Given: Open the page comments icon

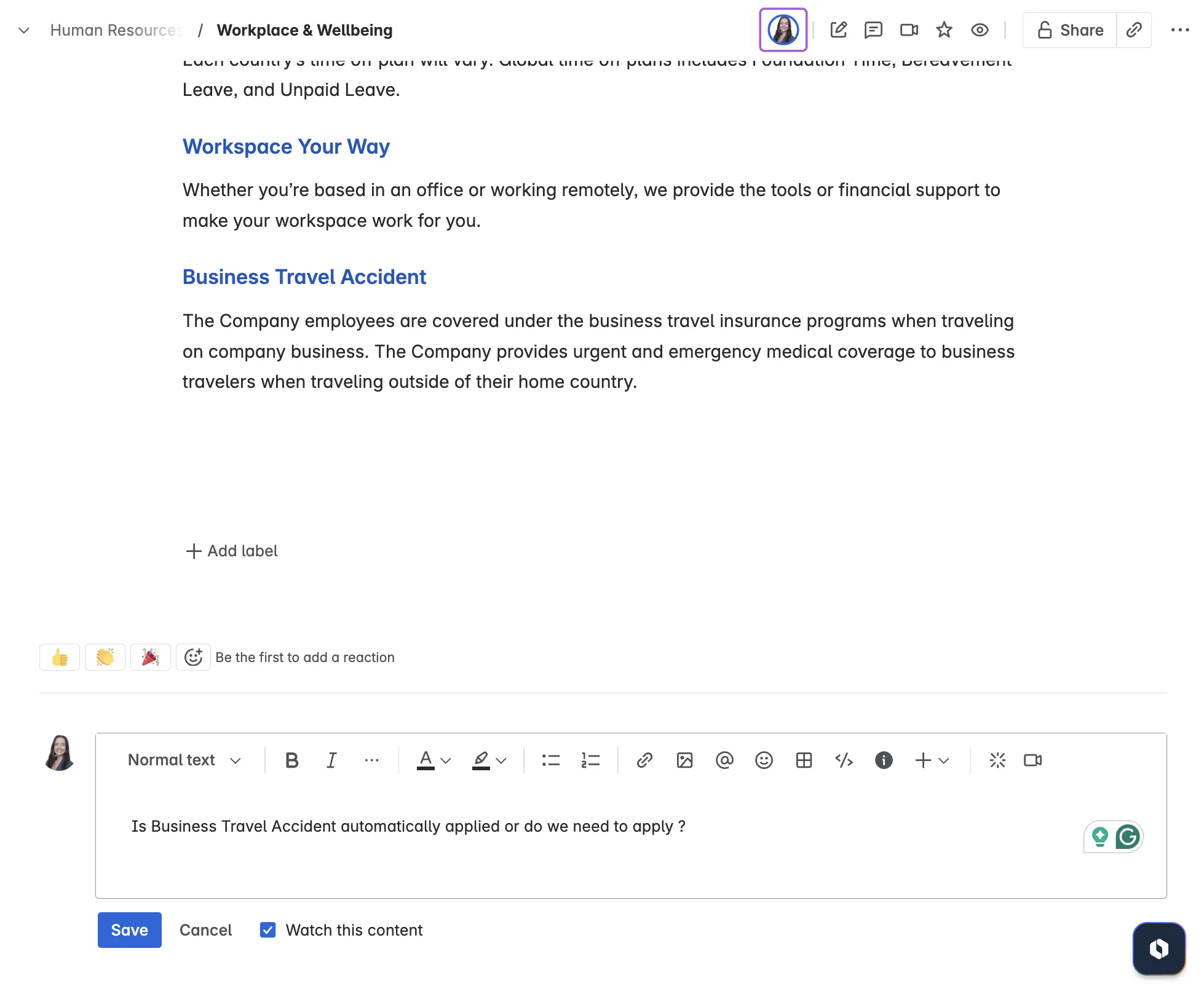Looking at the screenshot, I should (x=873, y=30).
